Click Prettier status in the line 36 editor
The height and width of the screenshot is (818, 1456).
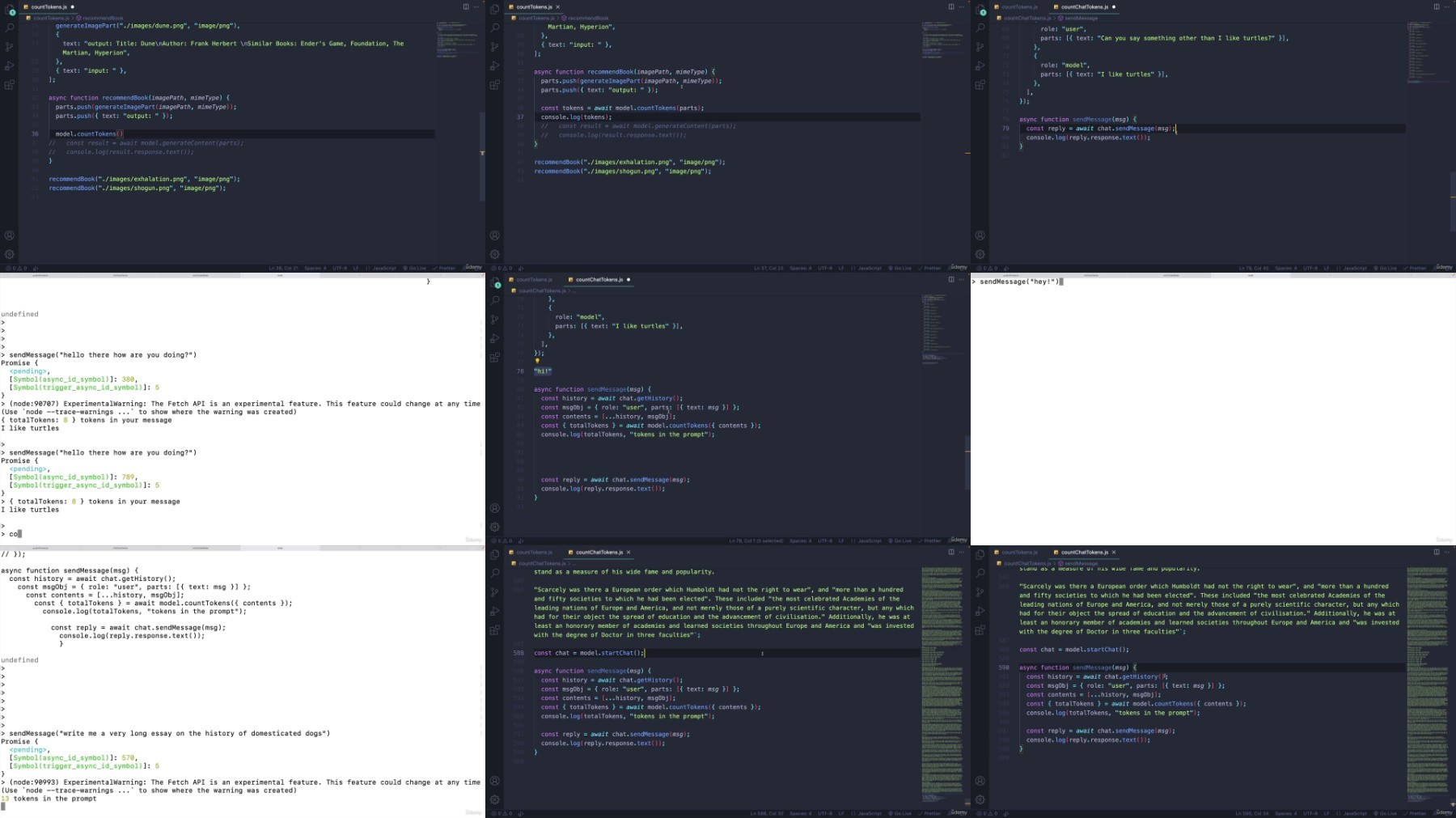(445, 268)
